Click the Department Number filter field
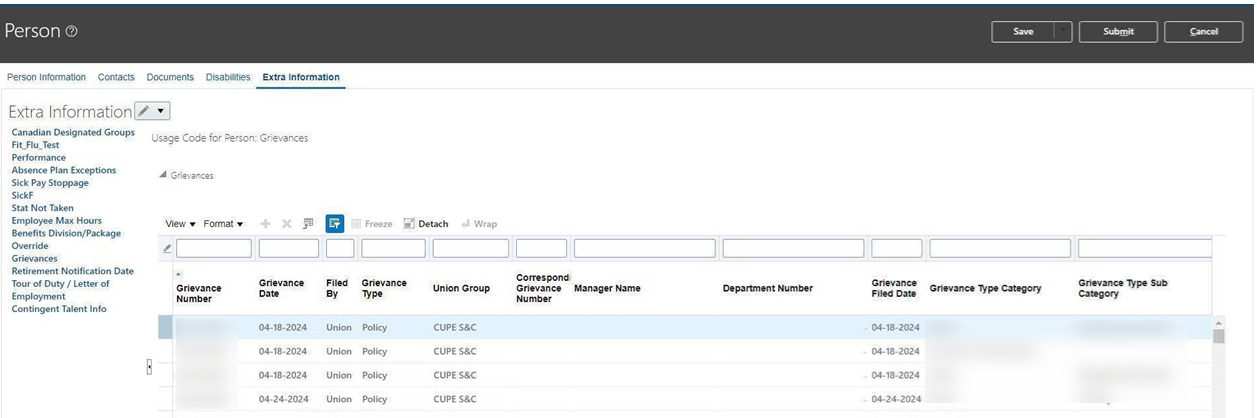The height and width of the screenshot is (418, 1257). [x=793, y=248]
